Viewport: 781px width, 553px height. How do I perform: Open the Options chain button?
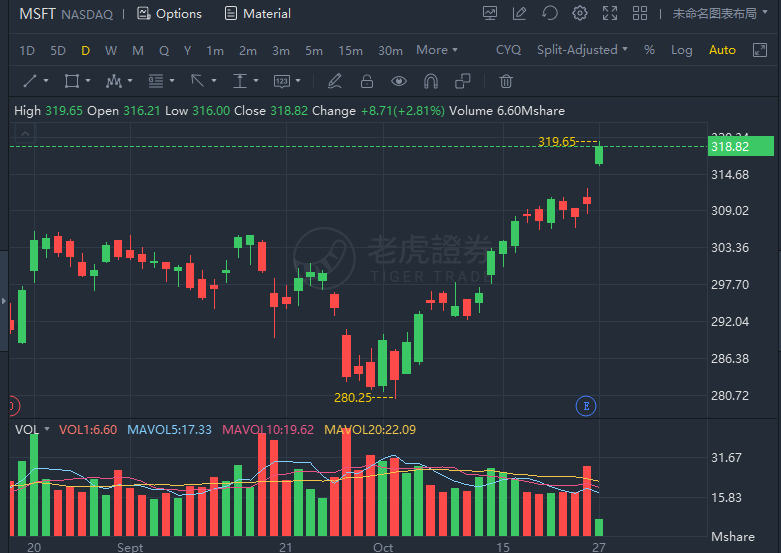169,13
